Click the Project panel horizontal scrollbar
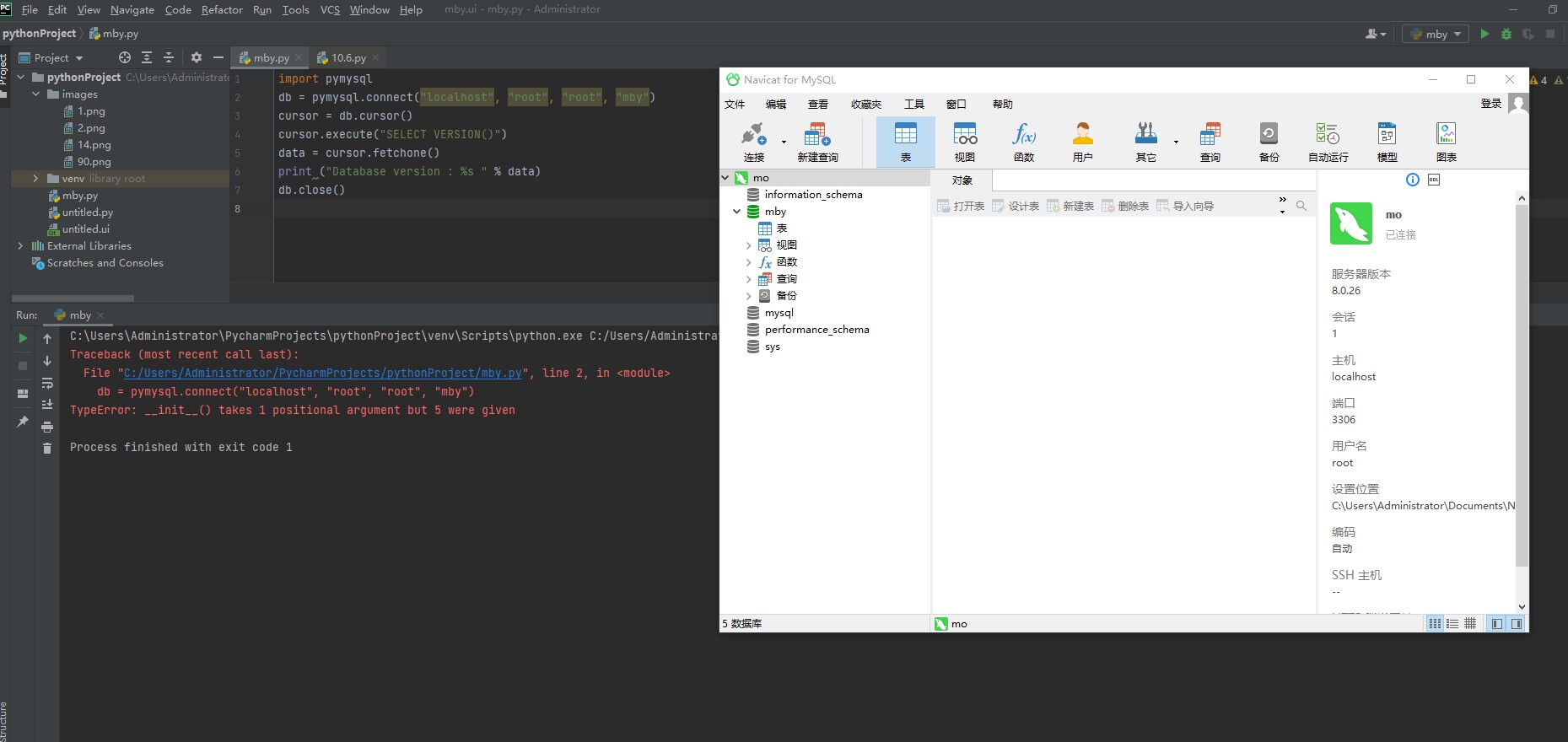Screen dimensions: 1568x742 pos(73,298)
